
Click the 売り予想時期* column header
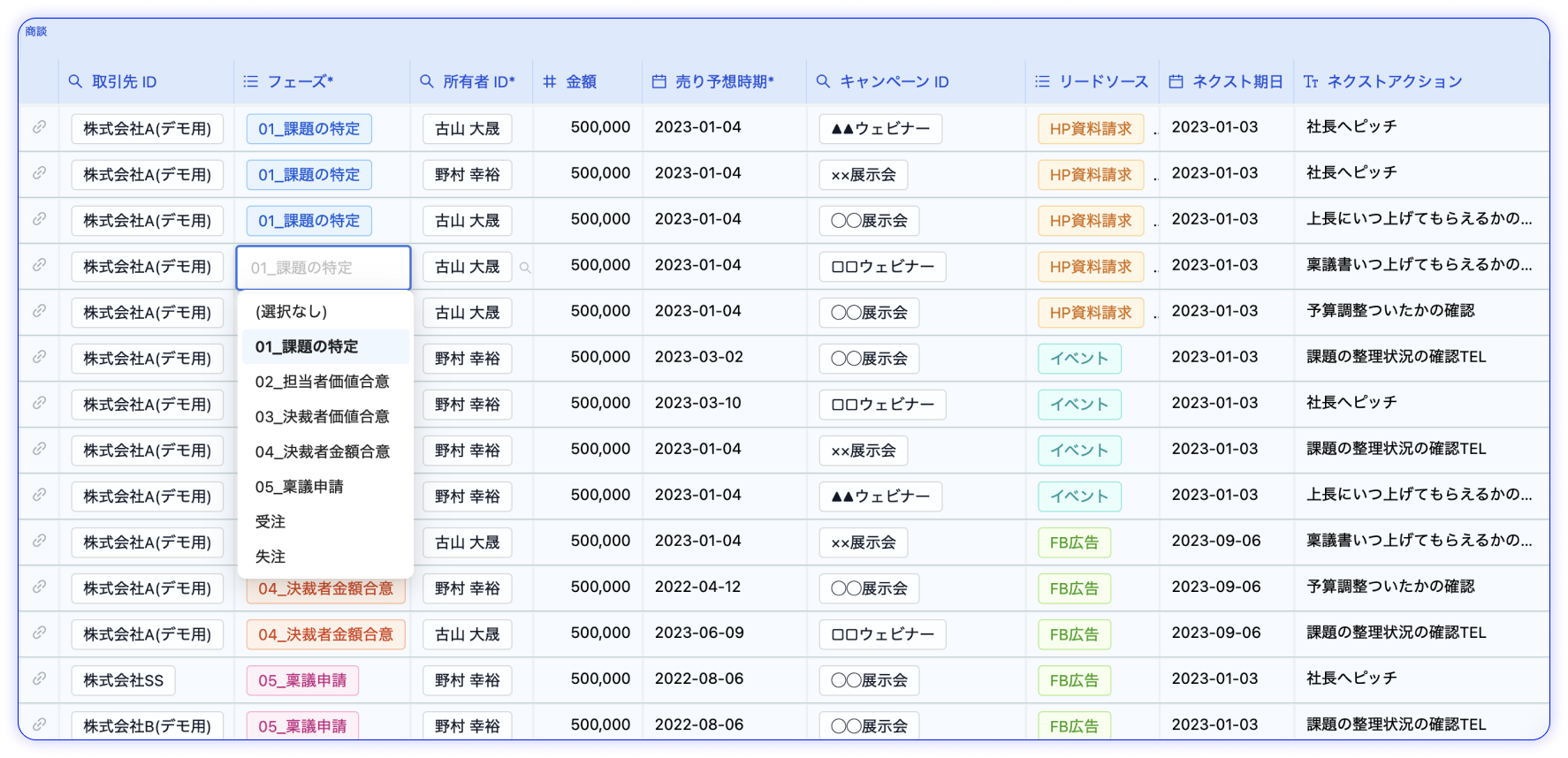[x=725, y=81]
